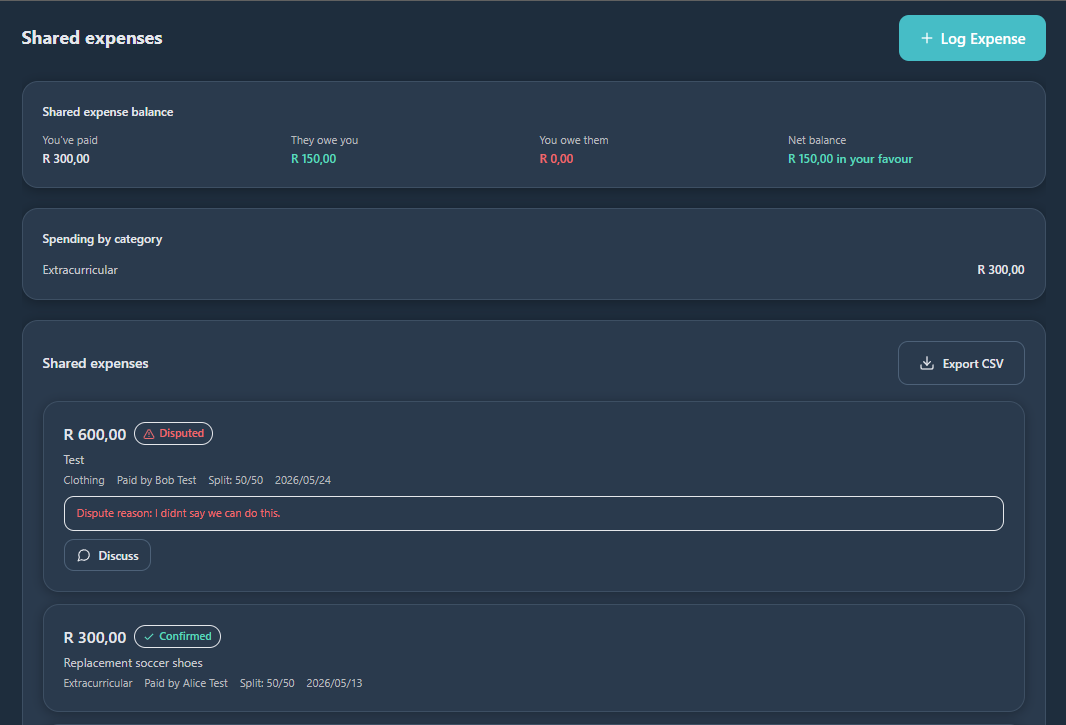This screenshot has height=725, width=1066.
Task: Open the Discuss thread for Test expense
Action: (x=107, y=556)
